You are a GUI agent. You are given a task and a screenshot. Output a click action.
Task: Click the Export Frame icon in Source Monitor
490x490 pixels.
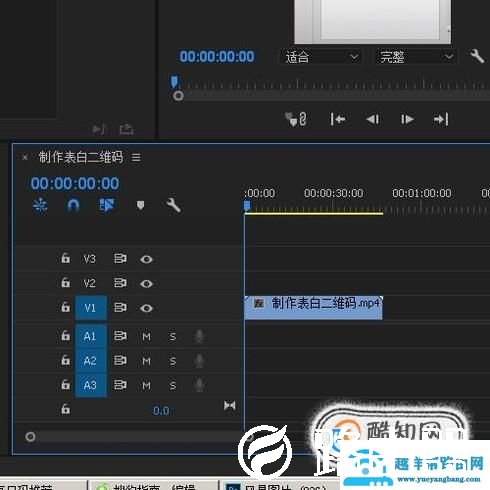[x=127, y=128]
